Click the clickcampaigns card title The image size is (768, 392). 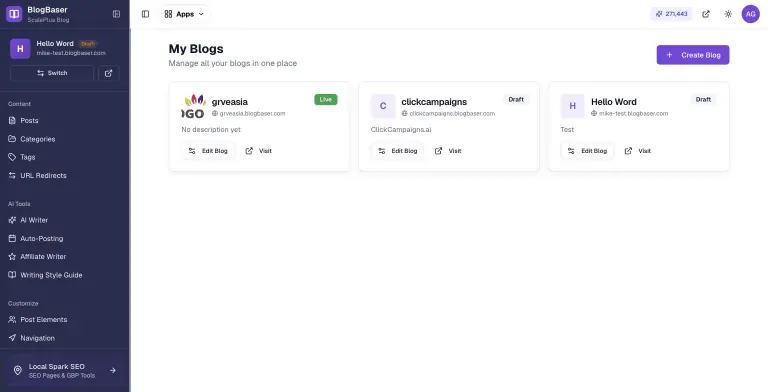[434, 102]
